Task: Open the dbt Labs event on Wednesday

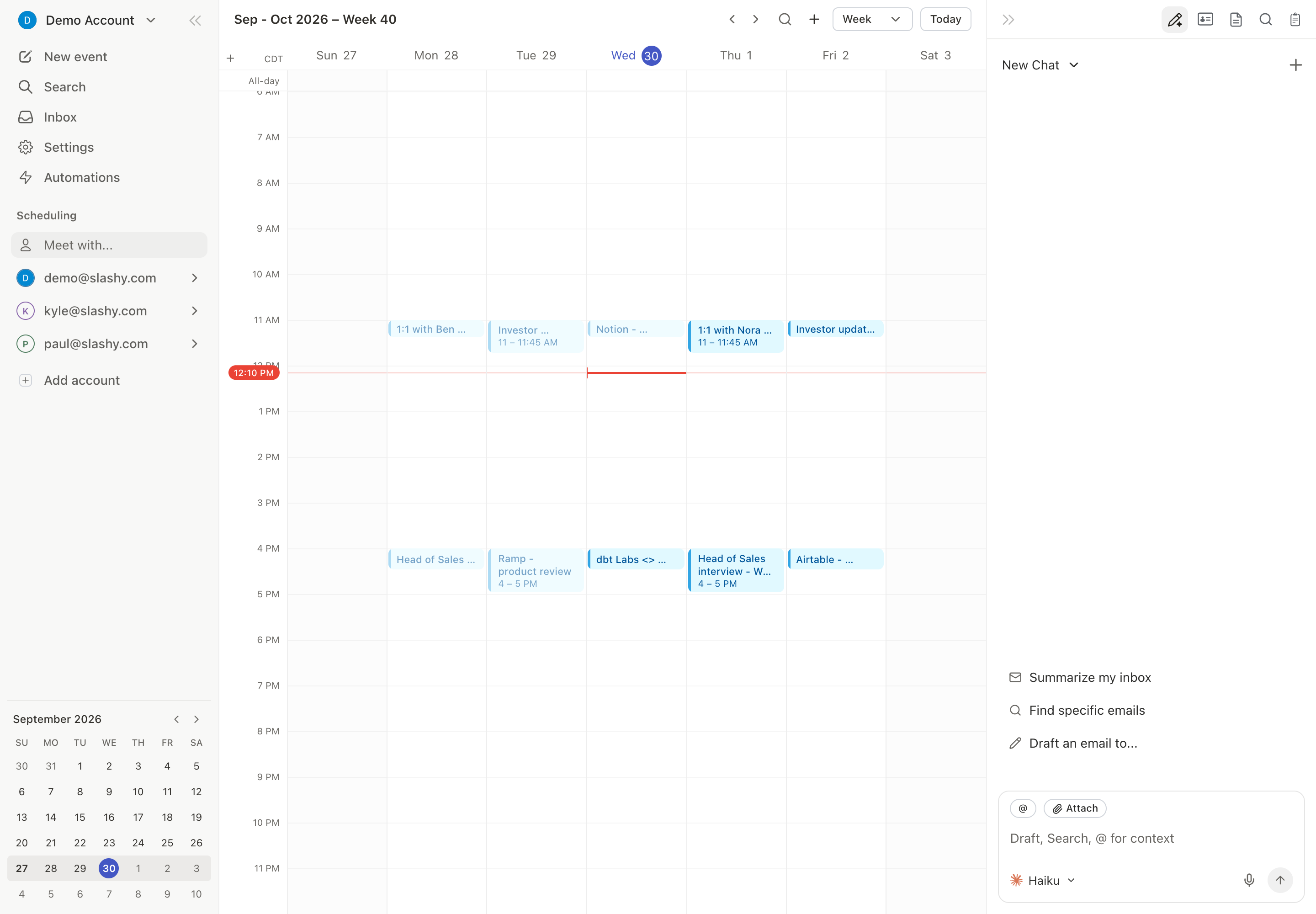Action: [x=636, y=559]
